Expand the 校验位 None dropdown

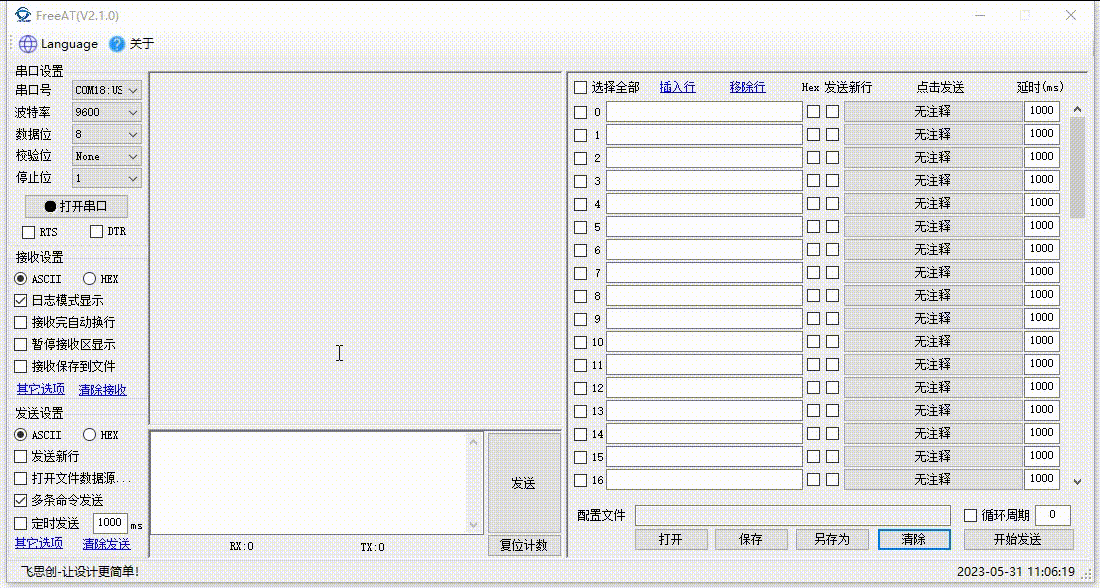click(107, 156)
